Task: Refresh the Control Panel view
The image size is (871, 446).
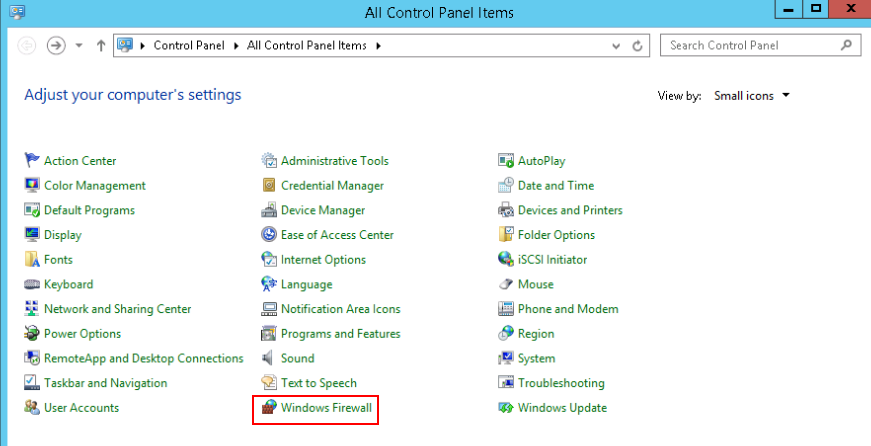Action: (638, 46)
